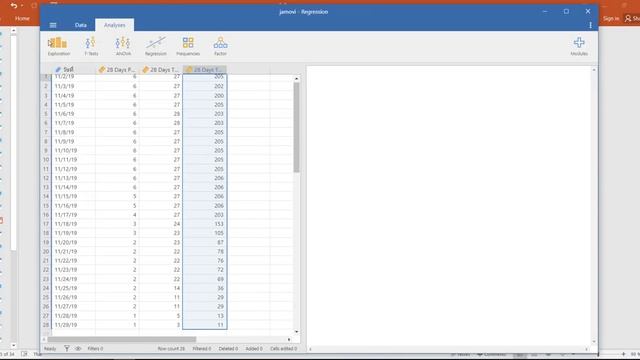Click the Row count 28 status text
The height and width of the screenshot is (360, 640).
171,349
